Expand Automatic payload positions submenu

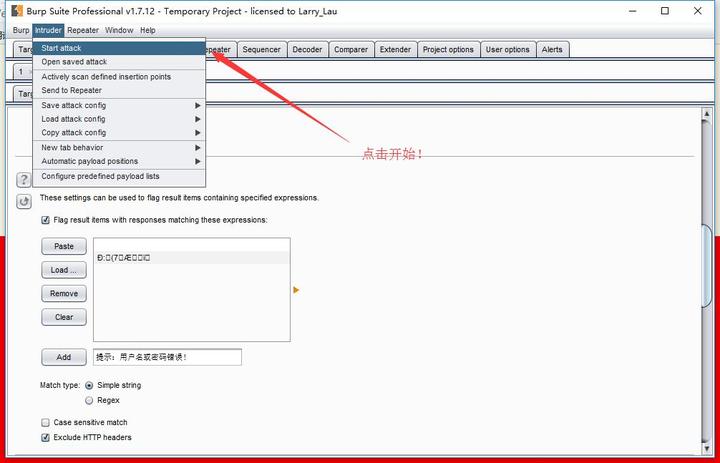pyautogui.click(x=119, y=161)
